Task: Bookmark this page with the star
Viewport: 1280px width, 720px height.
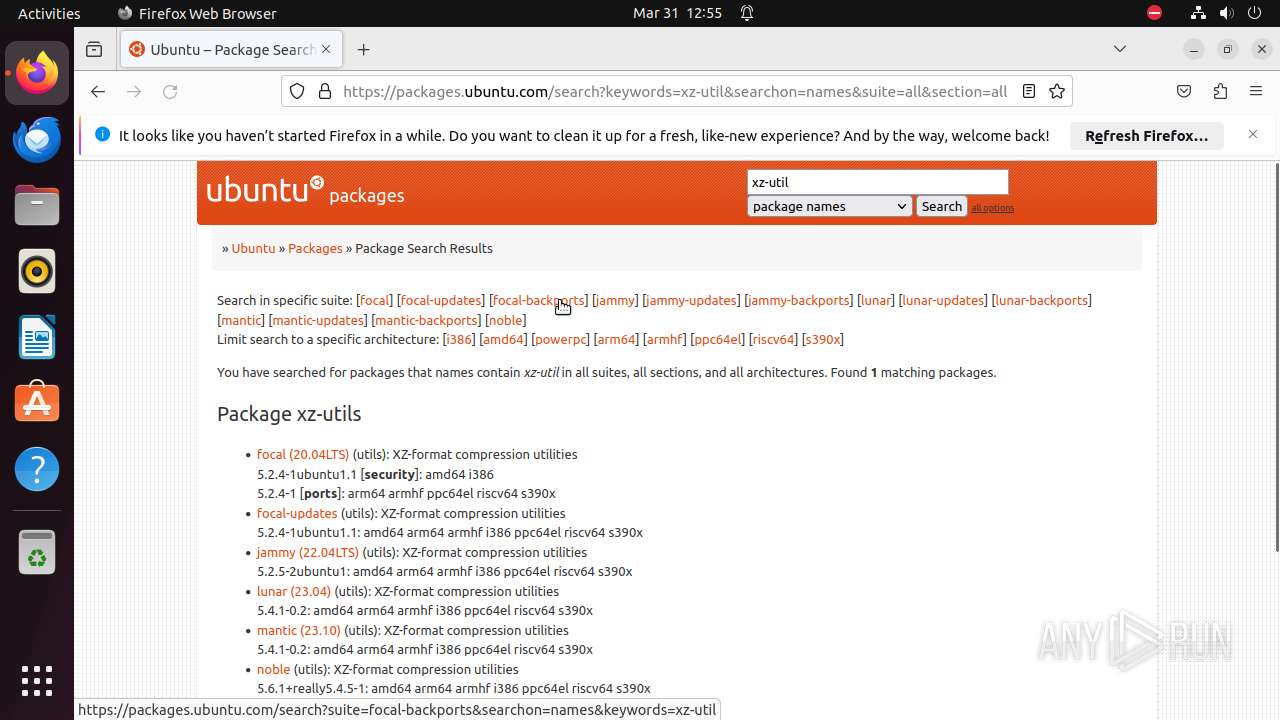Action: pos(1057,91)
